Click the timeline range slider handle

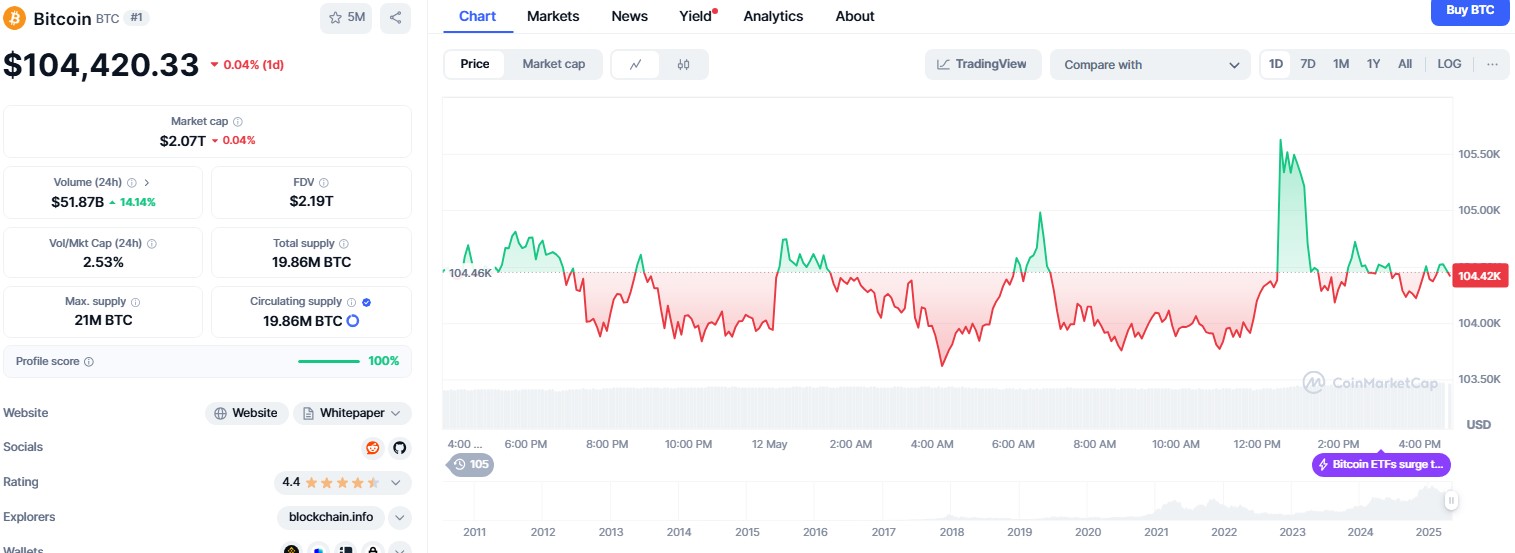(x=1450, y=500)
